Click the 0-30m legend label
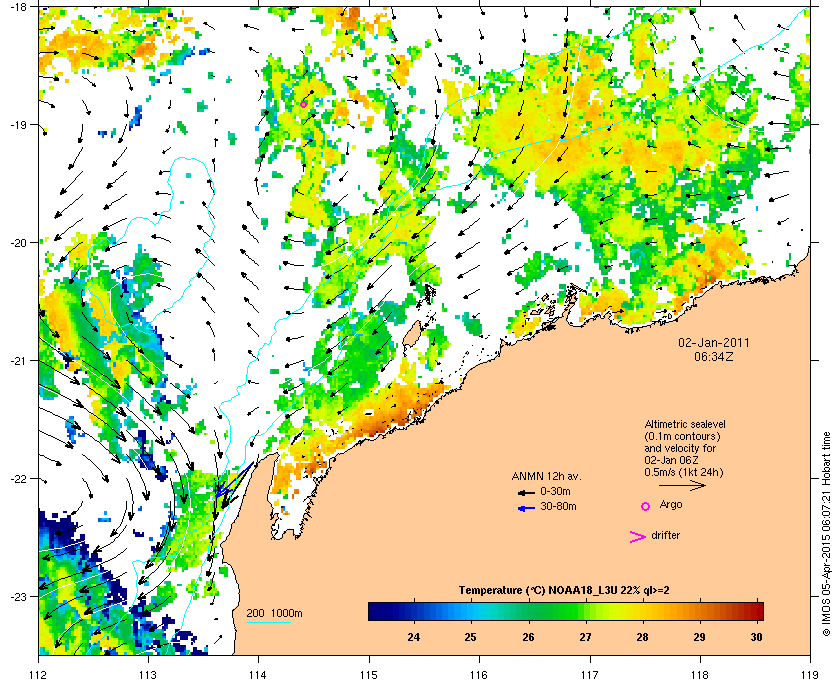The height and width of the screenshot is (680, 840). point(556,491)
